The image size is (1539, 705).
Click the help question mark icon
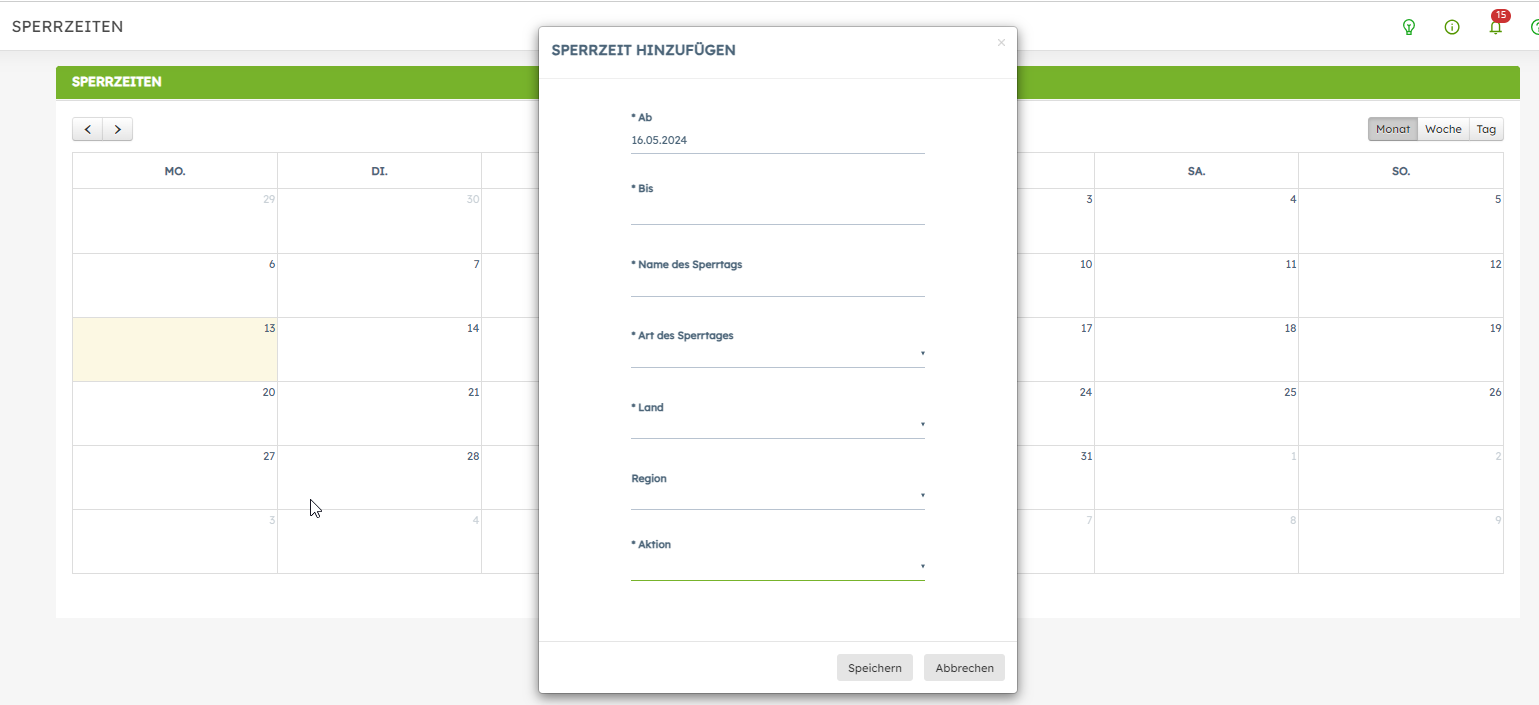click(x=1535, y=27)
